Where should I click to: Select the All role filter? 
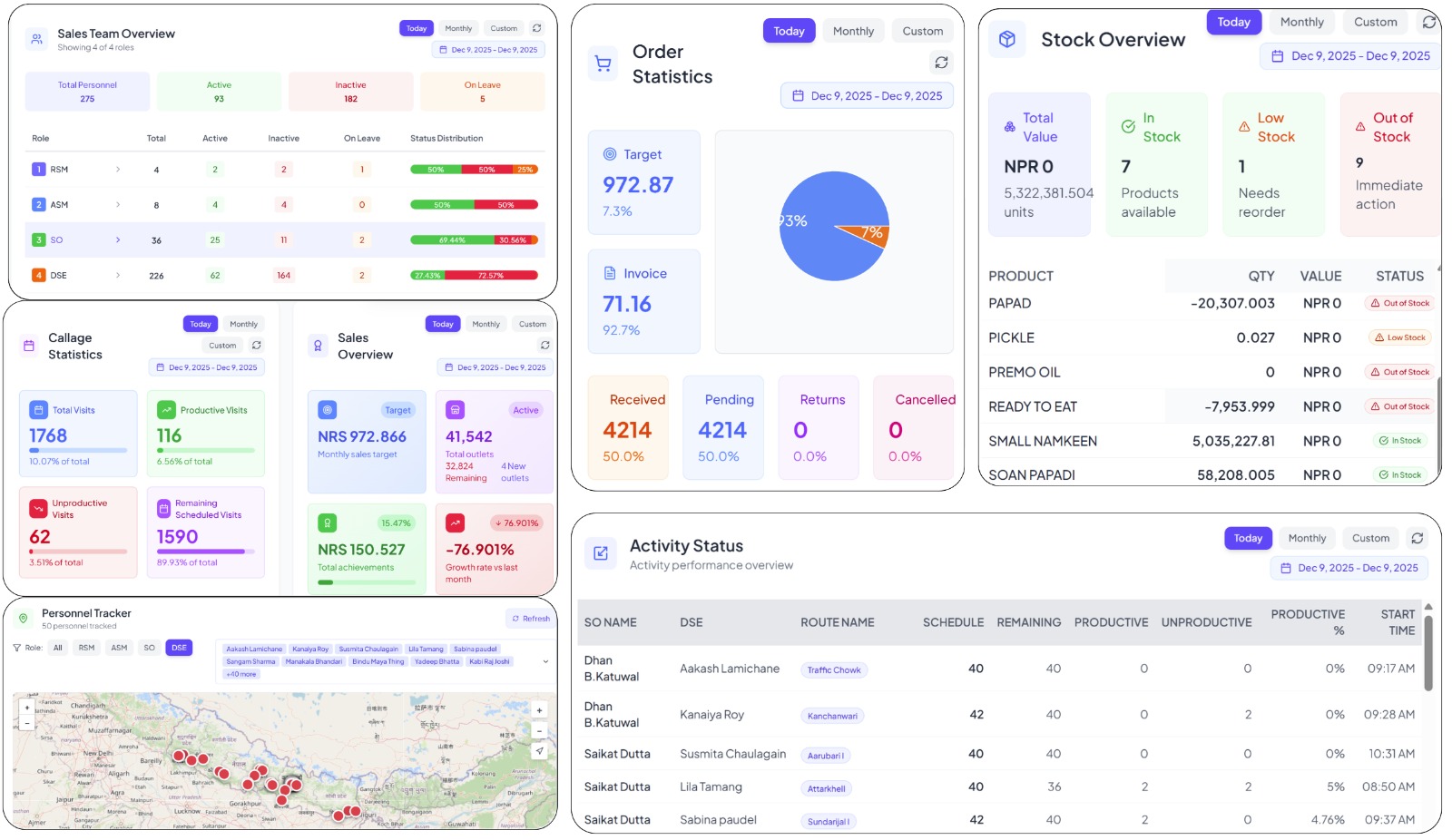tap(58, 648)
